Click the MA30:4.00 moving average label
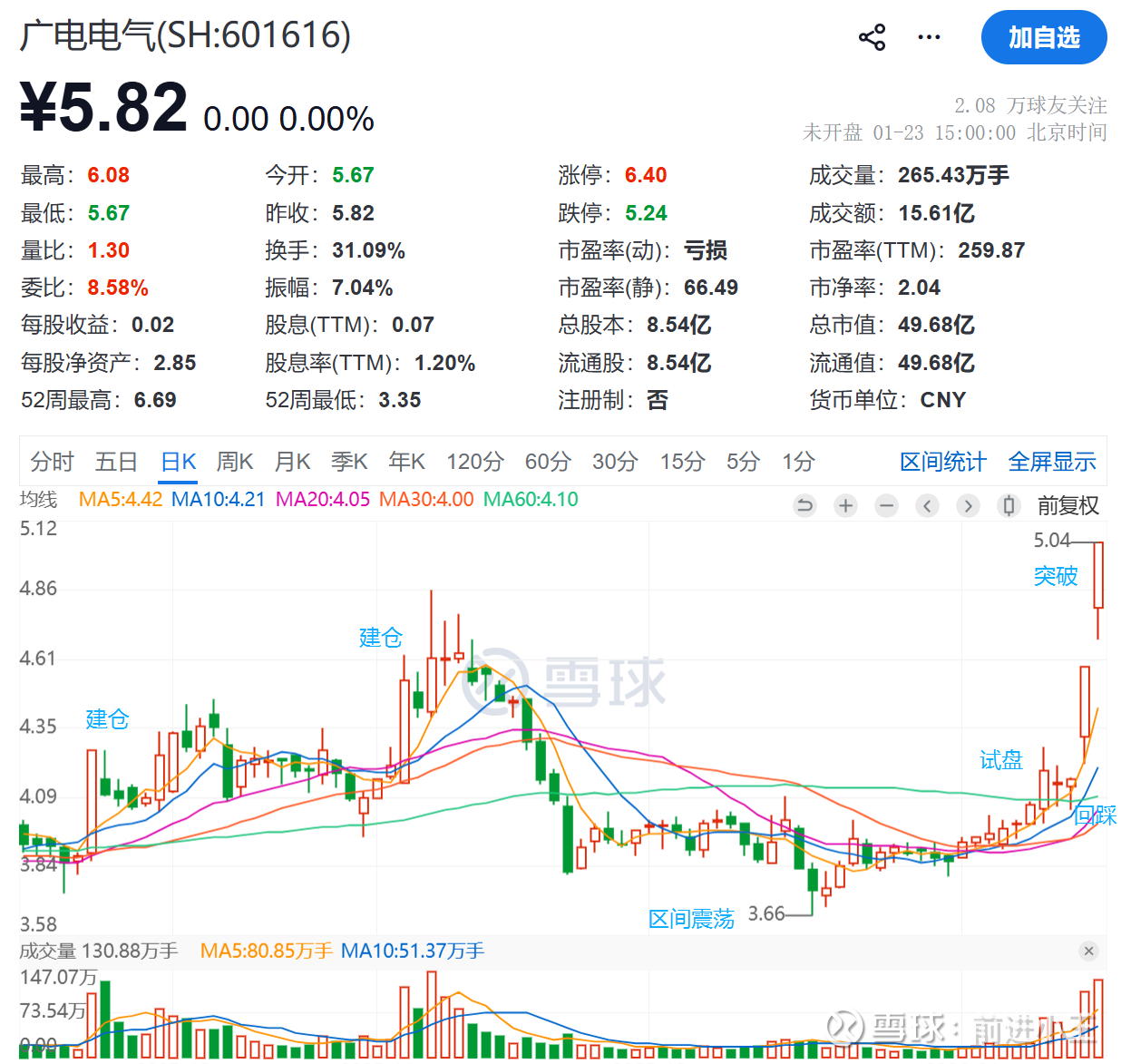Screen dimensions: 1131x1064 click(426, 500)
